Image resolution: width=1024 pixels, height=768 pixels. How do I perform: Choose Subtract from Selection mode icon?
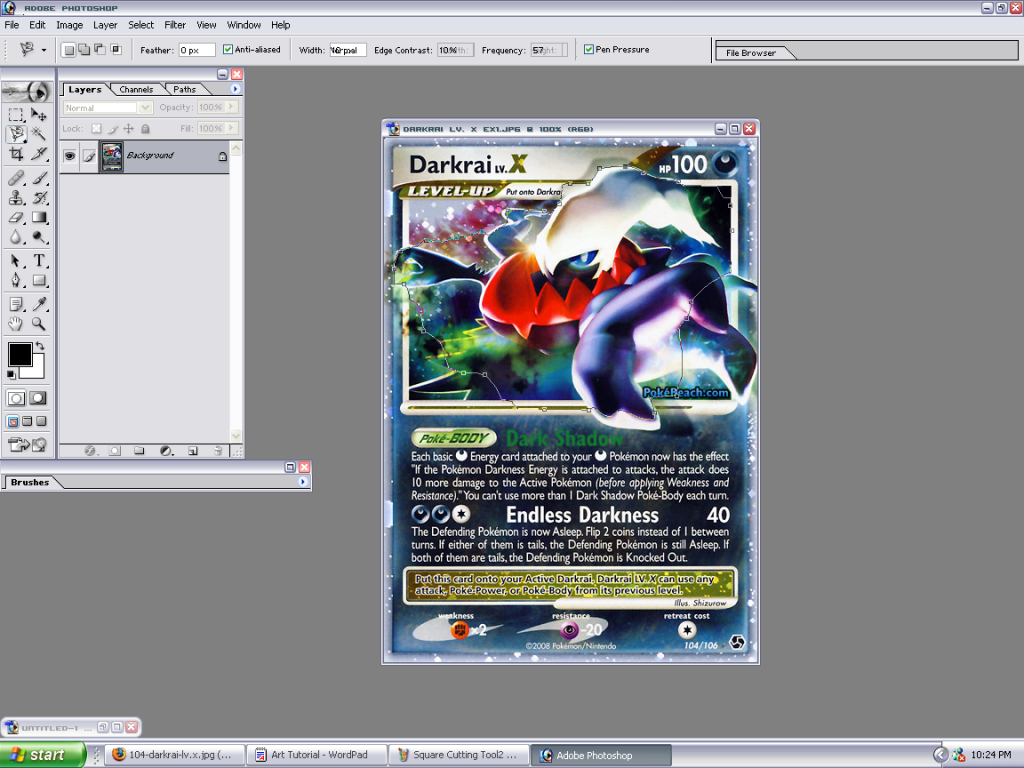click(100, 50)
